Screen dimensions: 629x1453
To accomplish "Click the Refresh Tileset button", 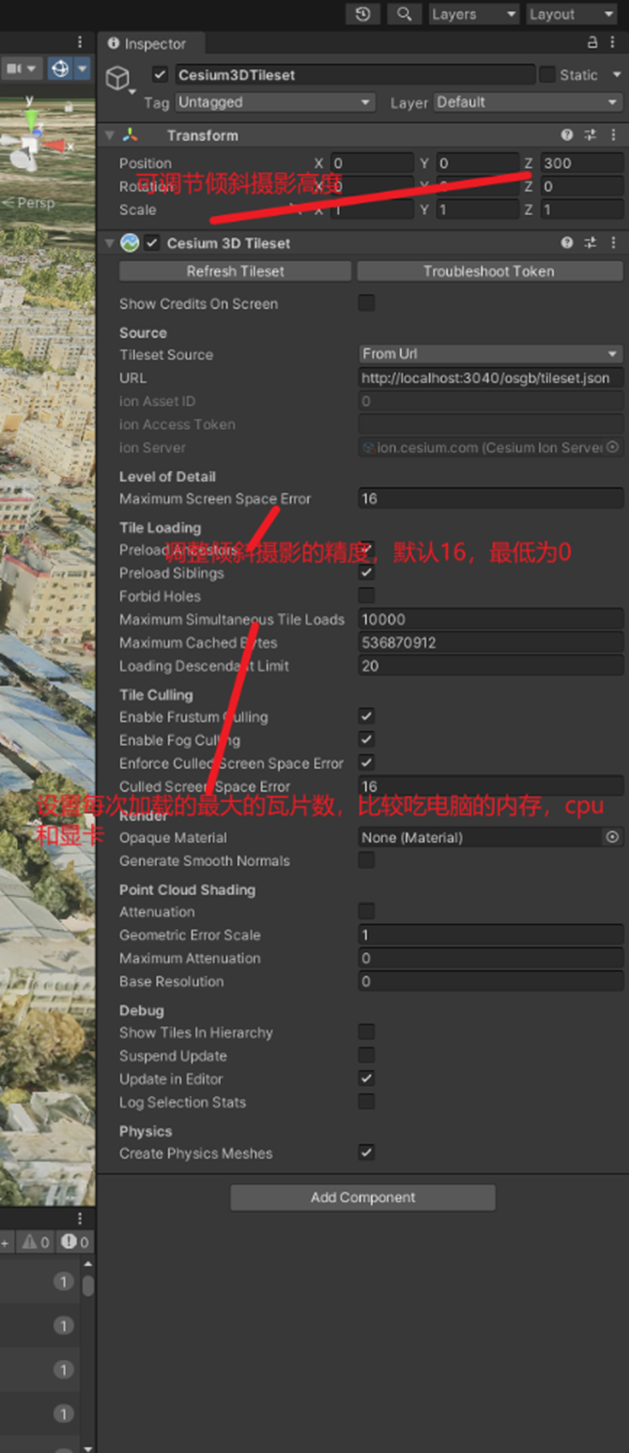I will [235, 271].
